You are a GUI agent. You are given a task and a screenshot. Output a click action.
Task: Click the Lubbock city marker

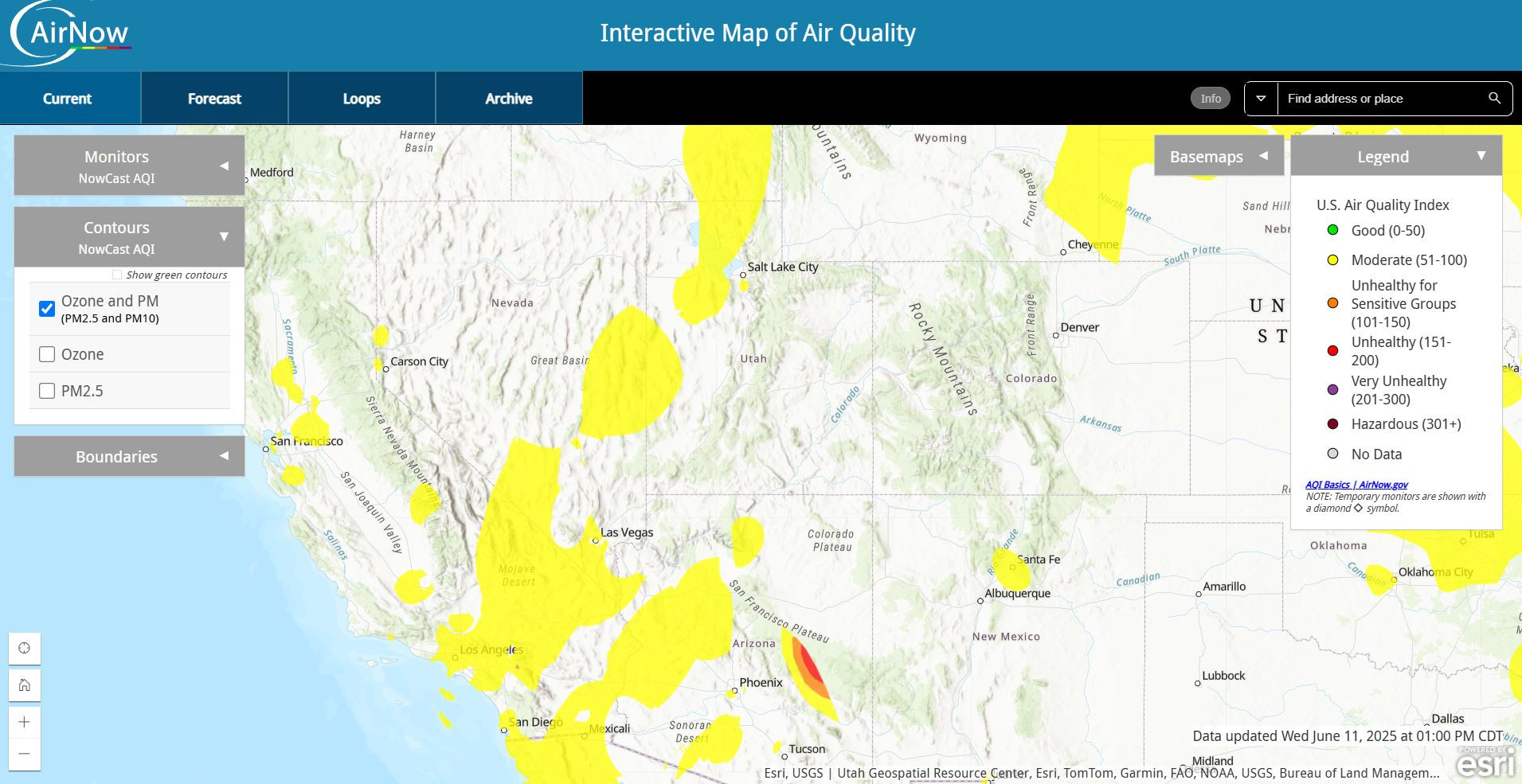point(1198,684)
